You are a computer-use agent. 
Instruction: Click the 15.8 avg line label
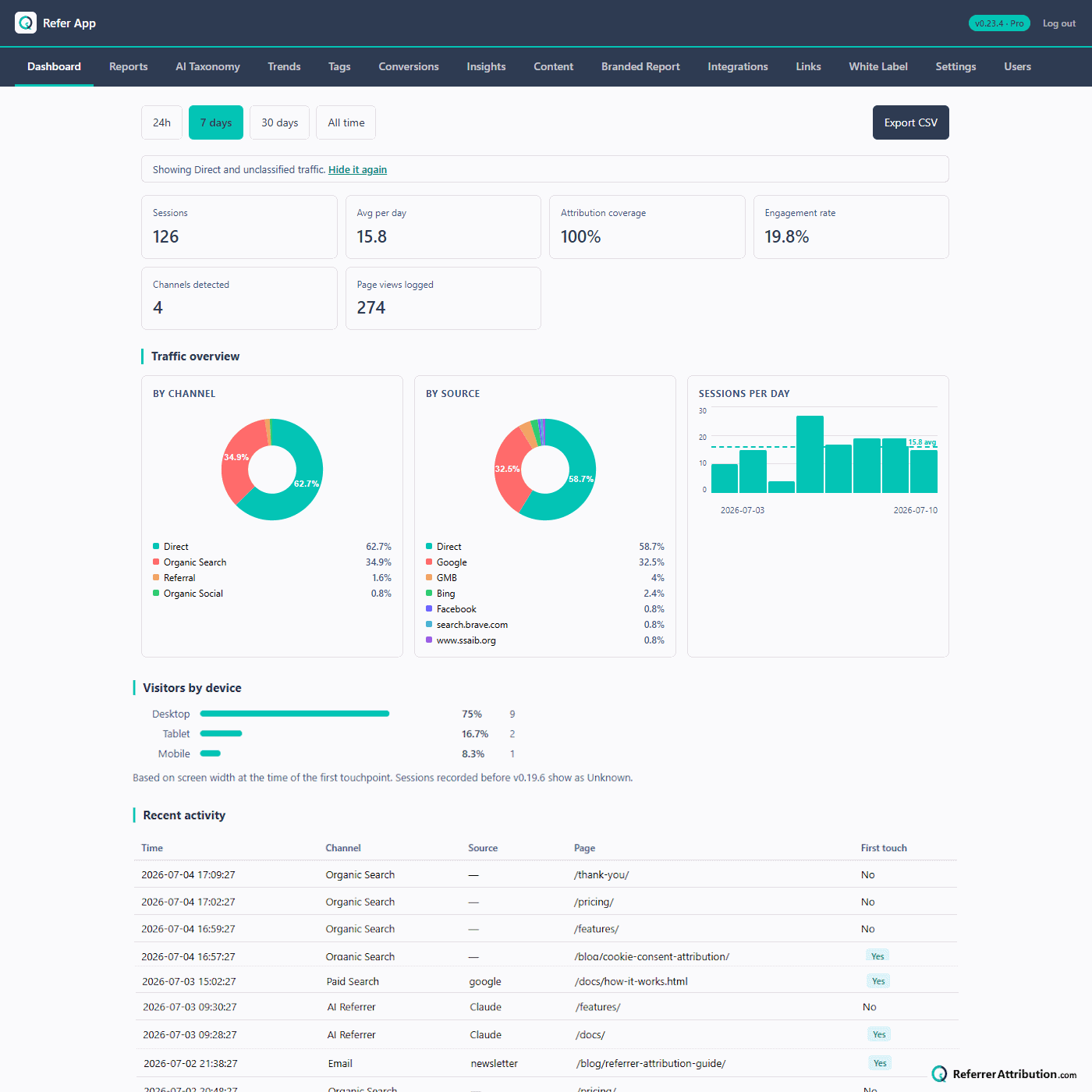(922, 442)
